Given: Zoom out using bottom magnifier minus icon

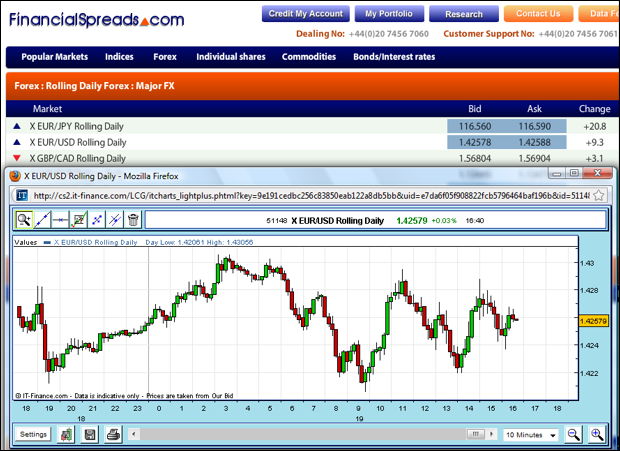Looking at the screenshot, I should tap(573, 435).
